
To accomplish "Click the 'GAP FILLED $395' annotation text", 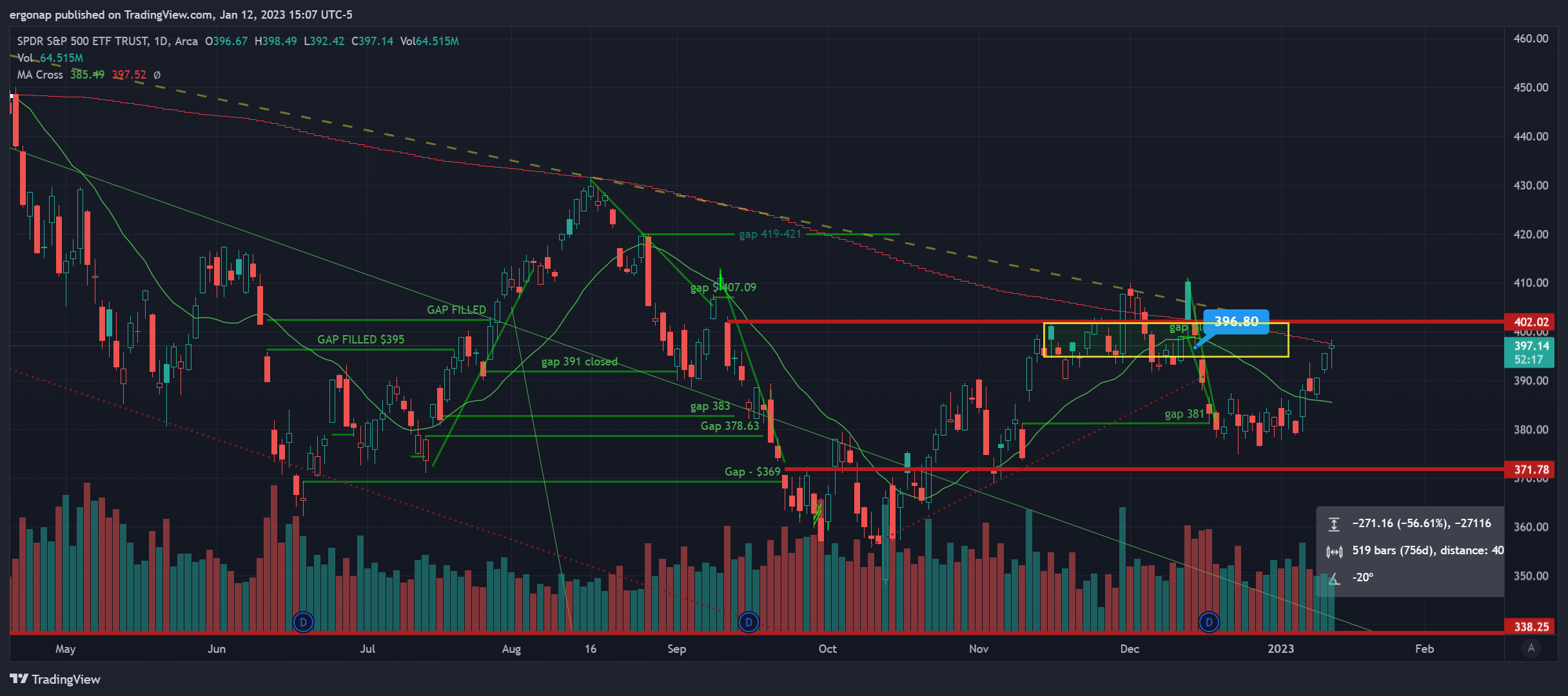I will [x=360, y=340].
